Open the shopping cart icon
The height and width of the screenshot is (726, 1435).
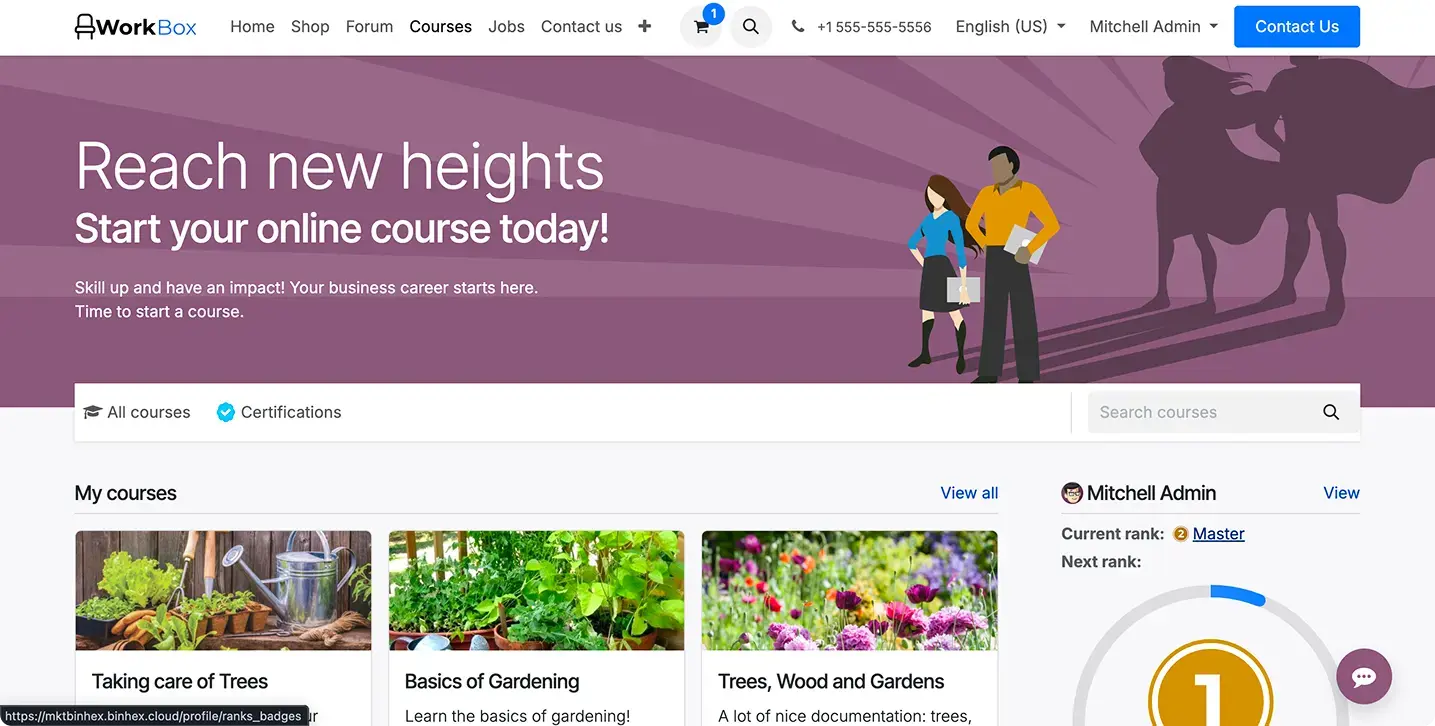point(701,28)
